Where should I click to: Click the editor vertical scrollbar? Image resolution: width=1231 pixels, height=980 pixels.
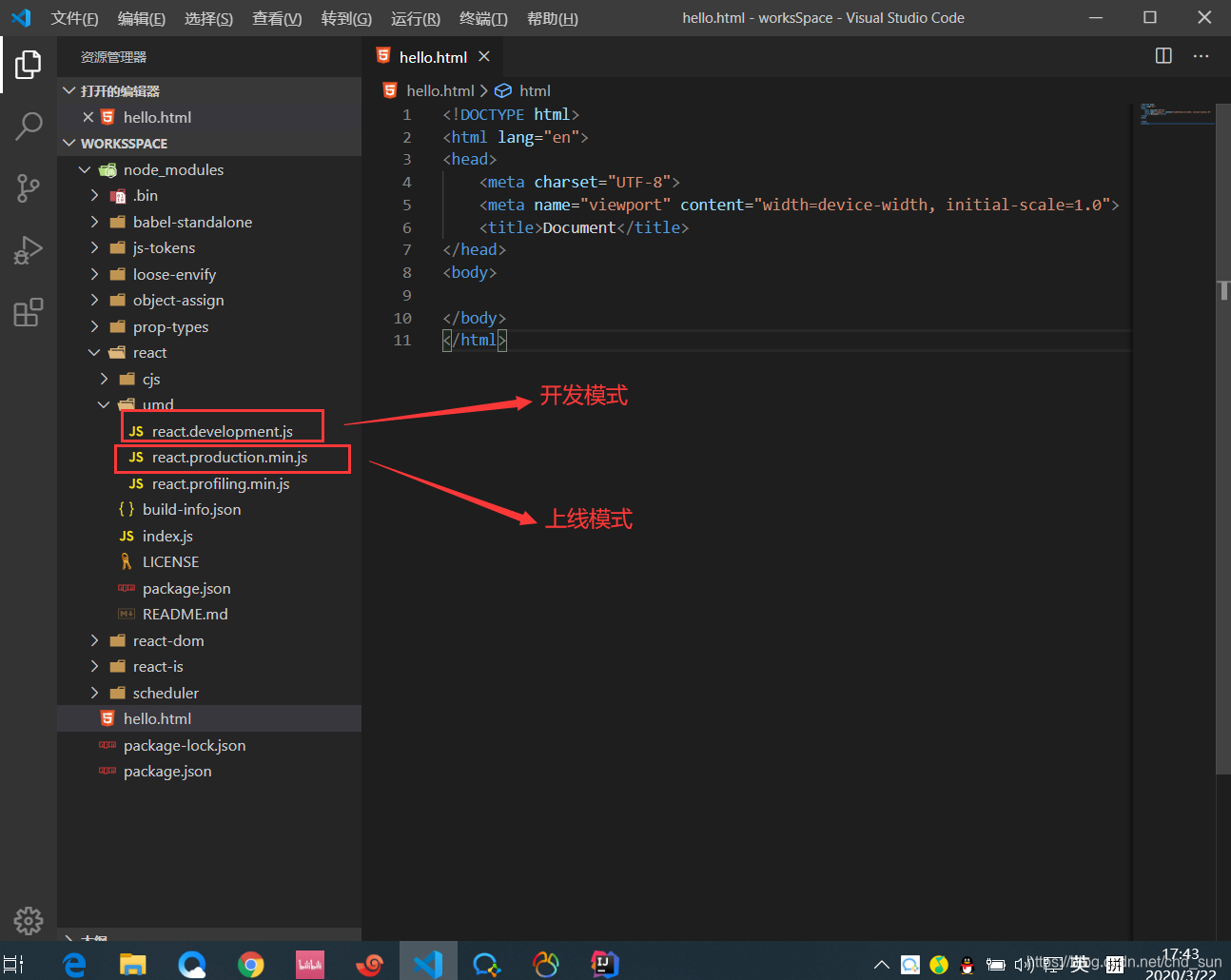(x=1223, y=438)
